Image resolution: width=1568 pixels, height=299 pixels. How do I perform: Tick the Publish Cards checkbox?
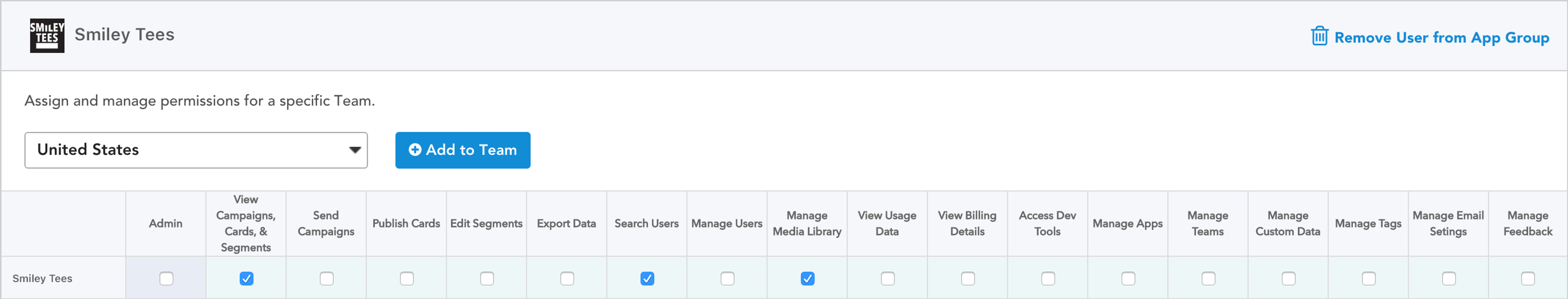coord(407,278)
